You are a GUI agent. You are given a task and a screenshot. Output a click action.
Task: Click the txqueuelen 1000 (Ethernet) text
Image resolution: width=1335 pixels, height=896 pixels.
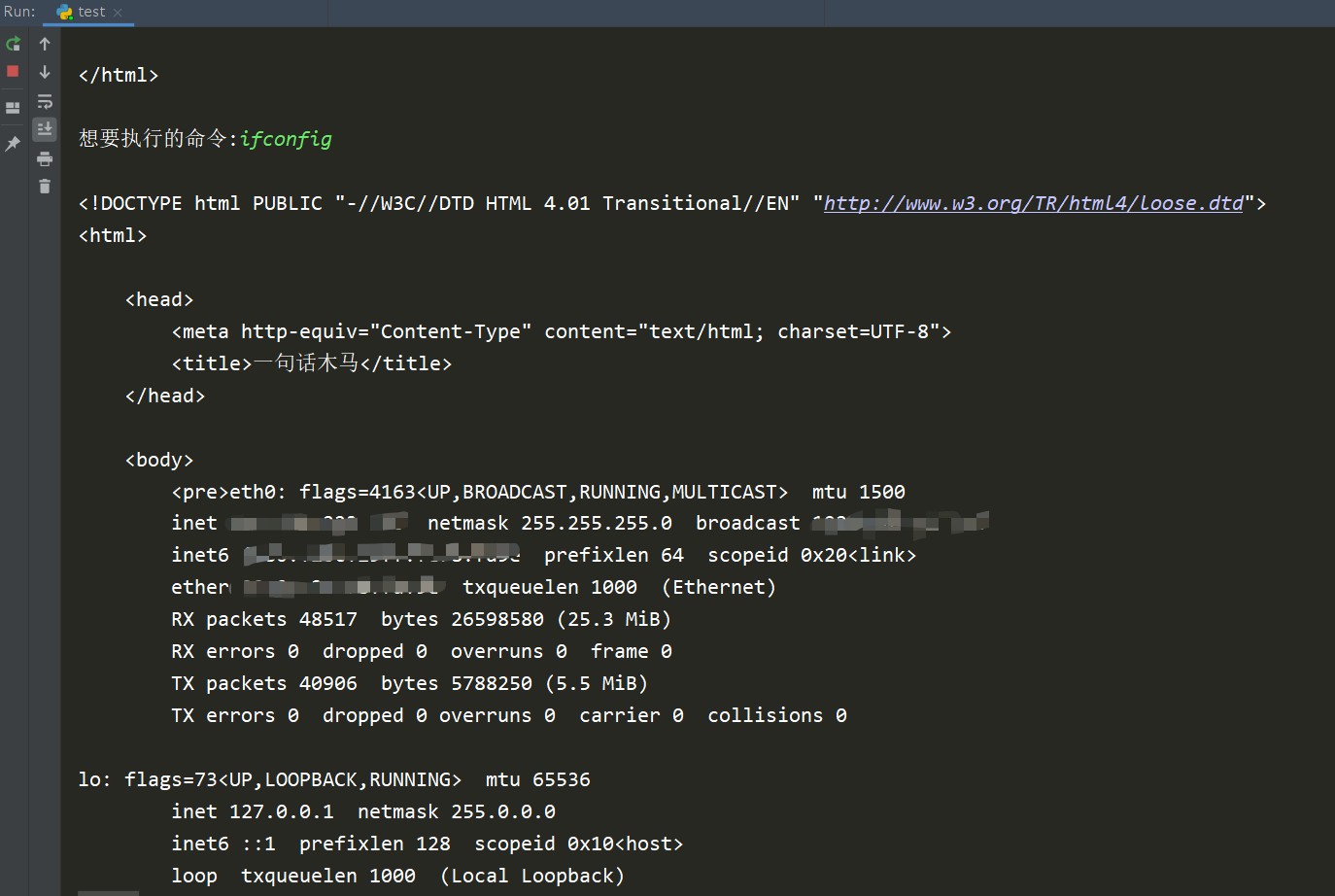point(619,587)
